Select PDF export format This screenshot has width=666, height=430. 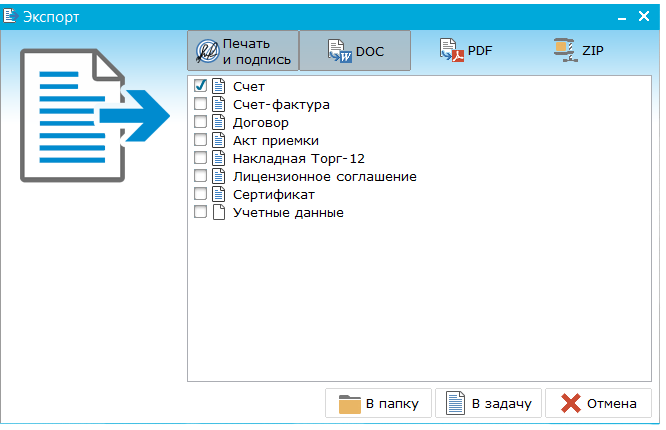coord(466,51)
